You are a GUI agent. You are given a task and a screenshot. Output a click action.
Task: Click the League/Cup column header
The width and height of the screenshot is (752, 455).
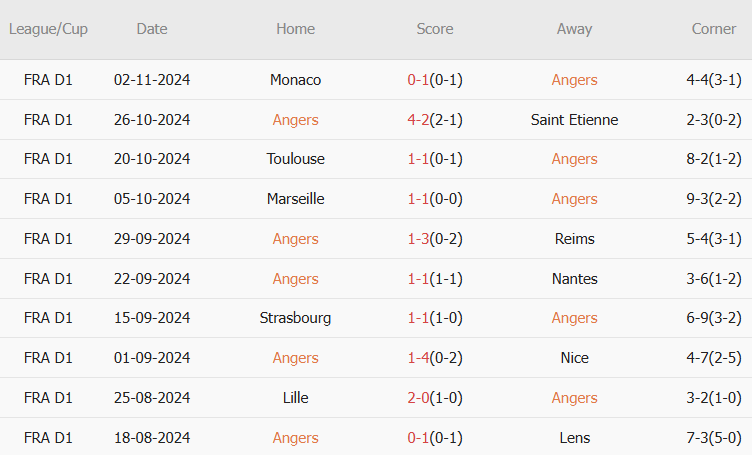pyautogui.click(x=48, y=29)
